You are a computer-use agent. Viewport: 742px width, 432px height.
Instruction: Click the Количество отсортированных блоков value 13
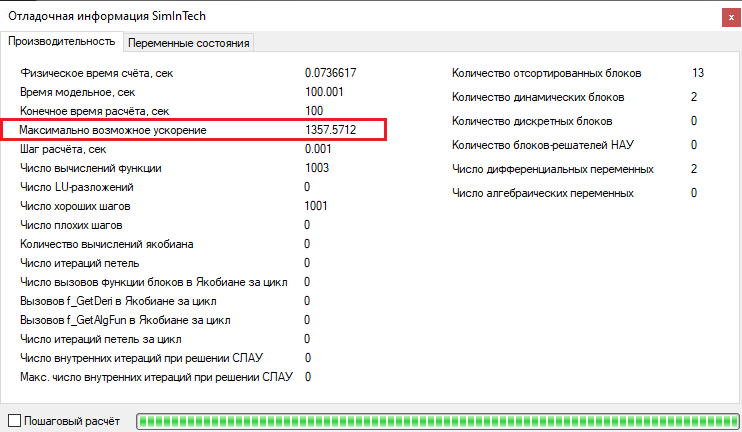click(x=697, y=73)
